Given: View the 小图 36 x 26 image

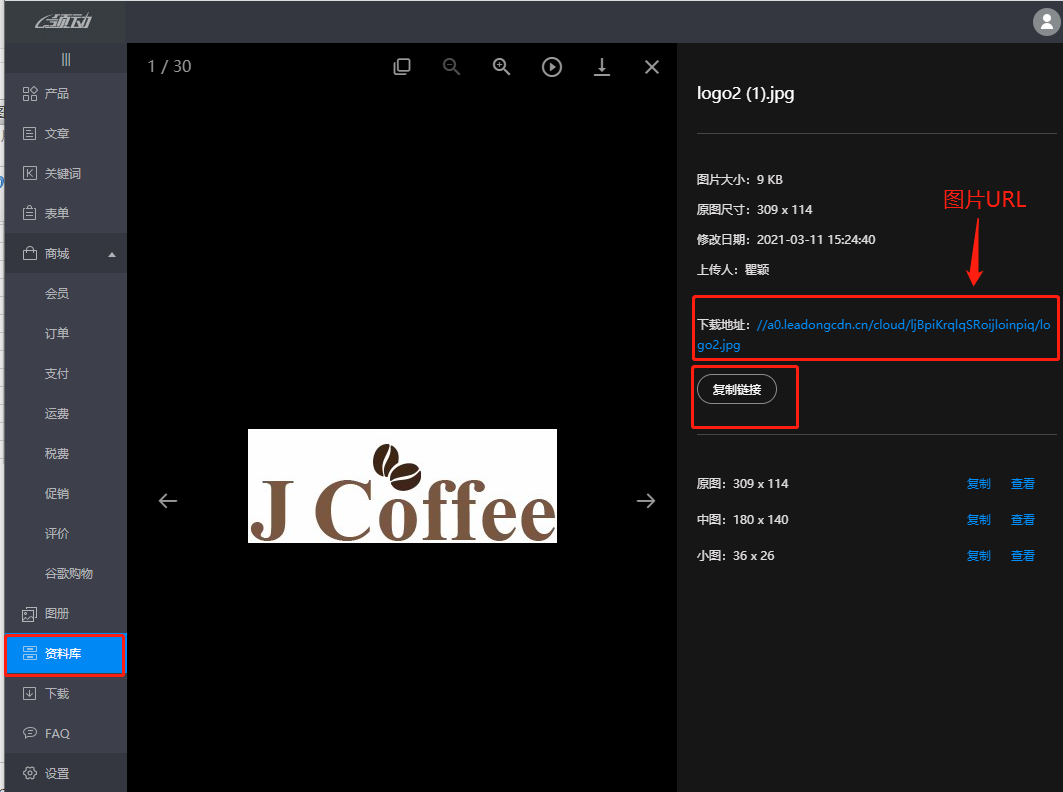Looking at the screenshot, I should (1022, 556).
